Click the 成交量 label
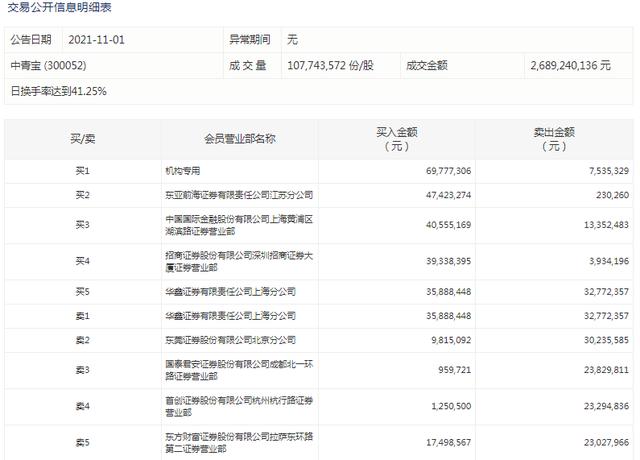 (x=247, y=65)
